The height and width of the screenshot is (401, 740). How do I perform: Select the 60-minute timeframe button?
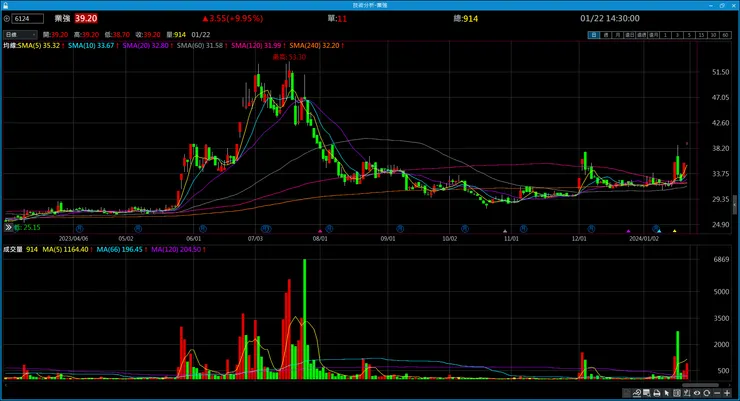725,35
